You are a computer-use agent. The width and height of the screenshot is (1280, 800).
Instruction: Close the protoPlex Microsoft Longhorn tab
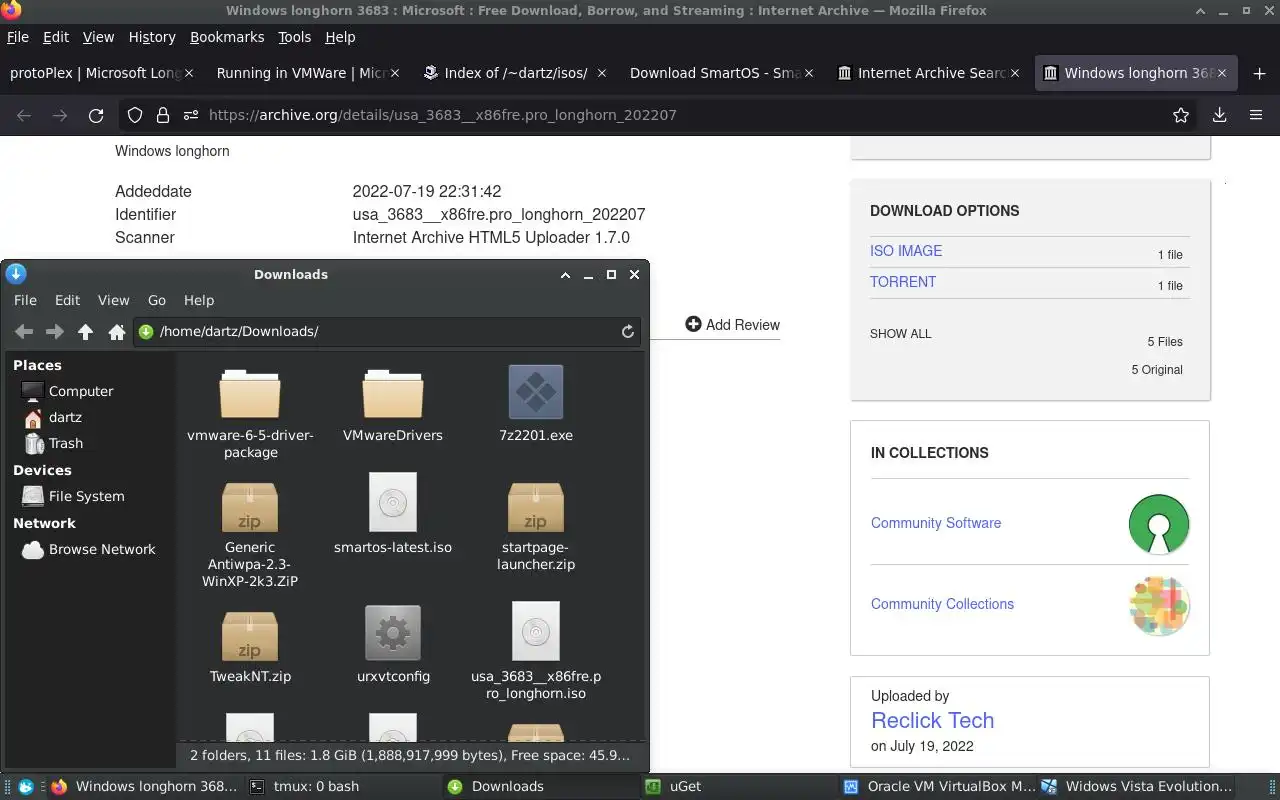click(x=189, y=73)
